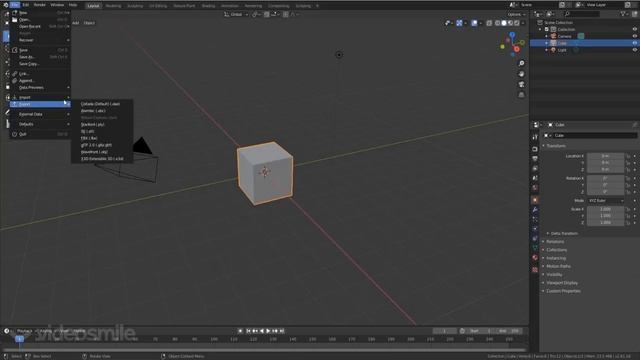Toggle camera view icon in viewport
This screenshot has height=360, width=640.
pyautogui.click(x=521, y=84)
